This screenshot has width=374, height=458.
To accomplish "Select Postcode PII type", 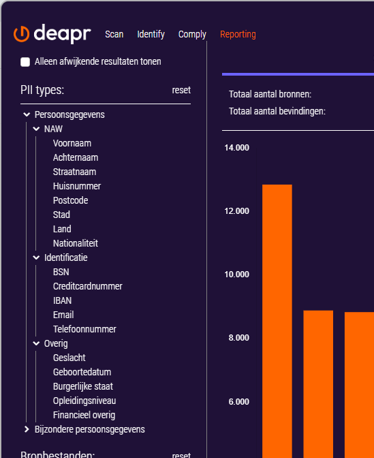I will coord(70,200).
